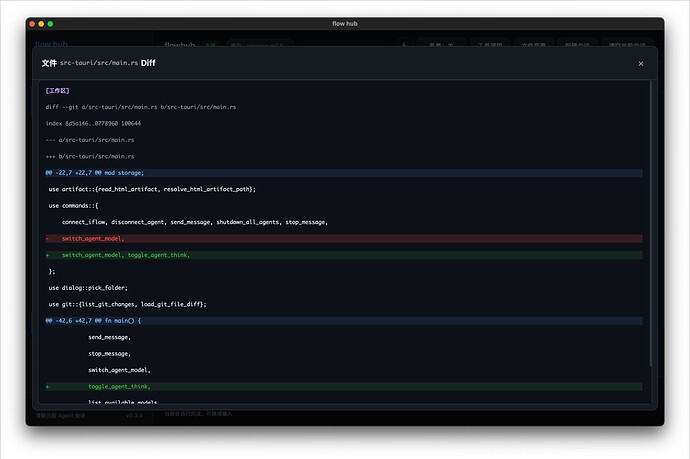Click the use artifact:: import line

click(152, 189)
